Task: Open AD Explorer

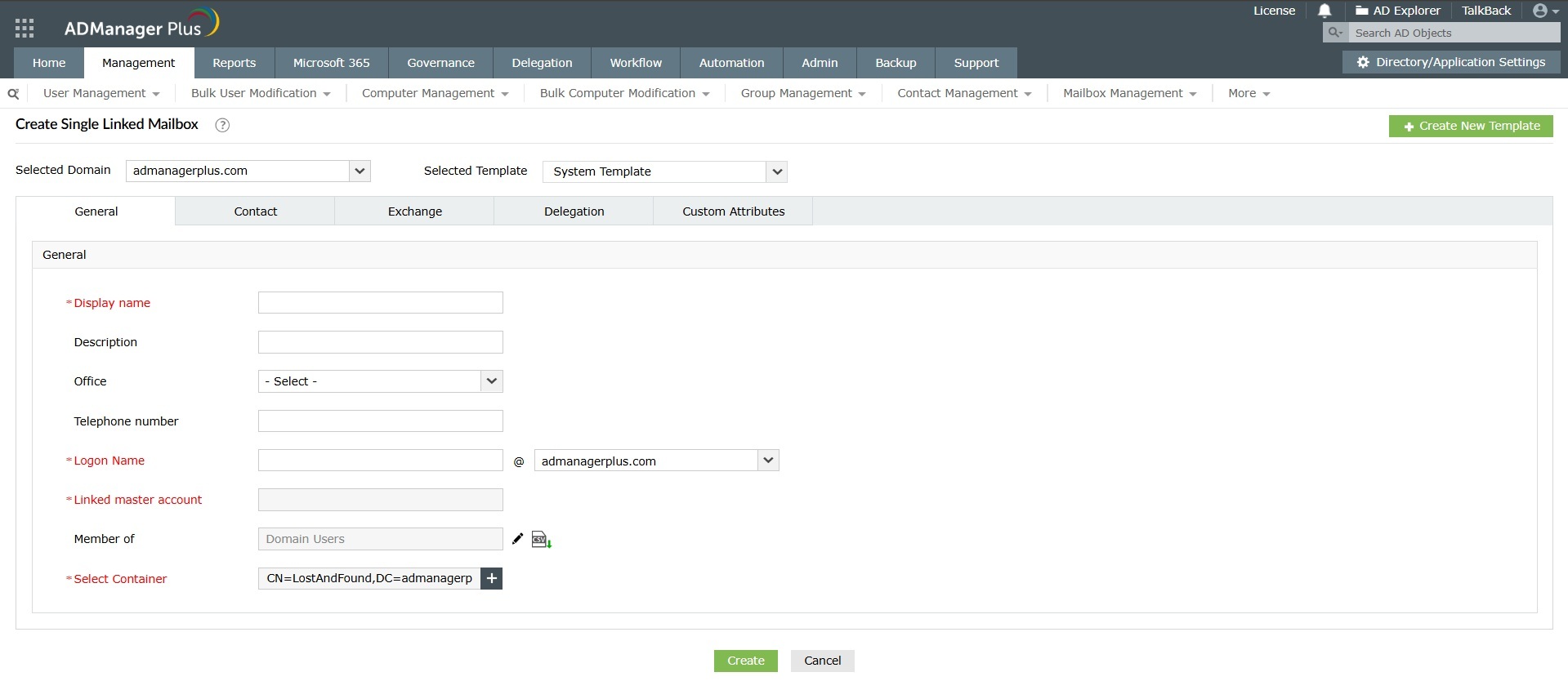Action: click(x=1398, y=11)
